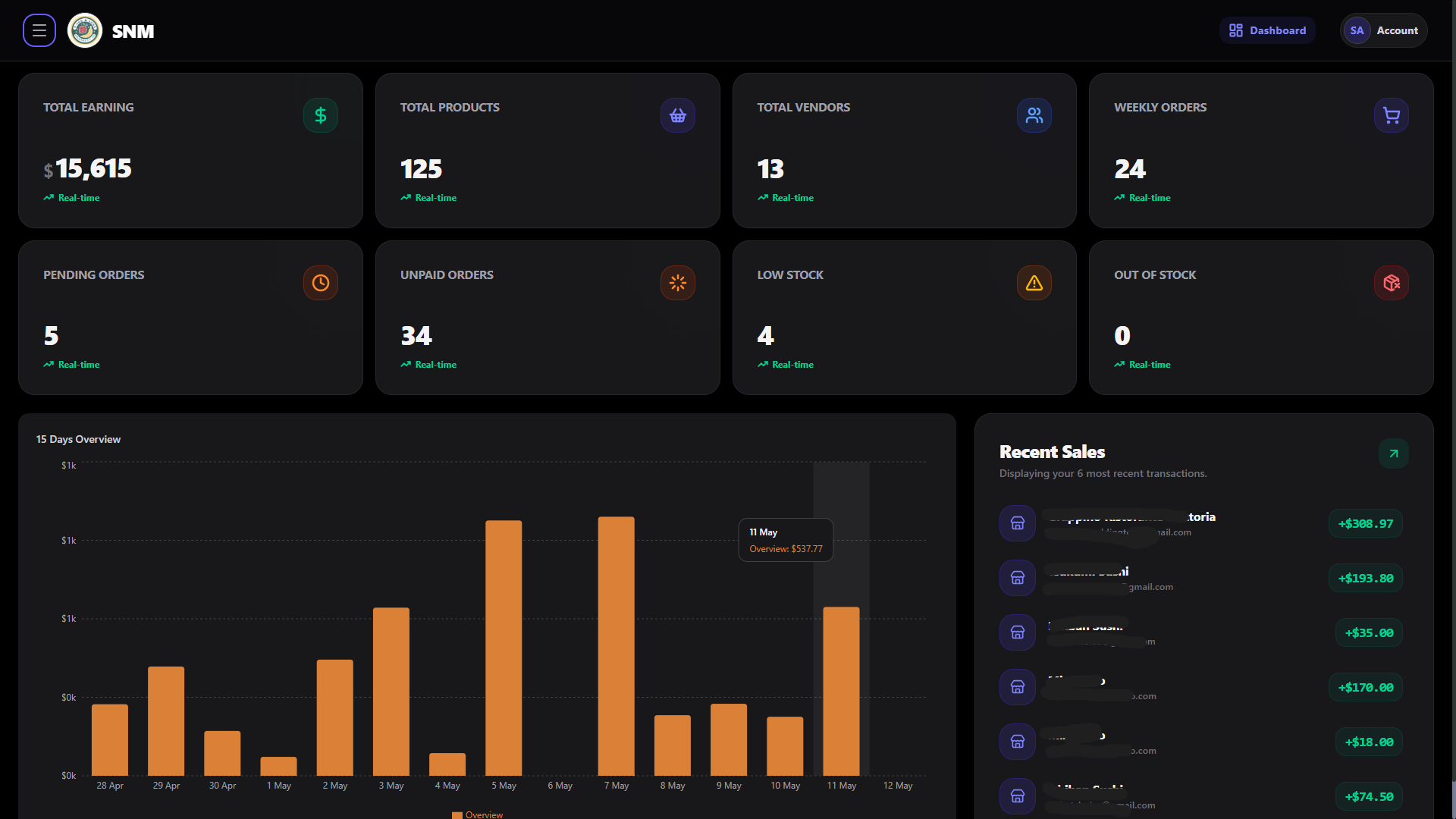Screen dimensions: 1456x819
Task: Click Real-time label under Out of Stock
Action: click(1150, 365)
